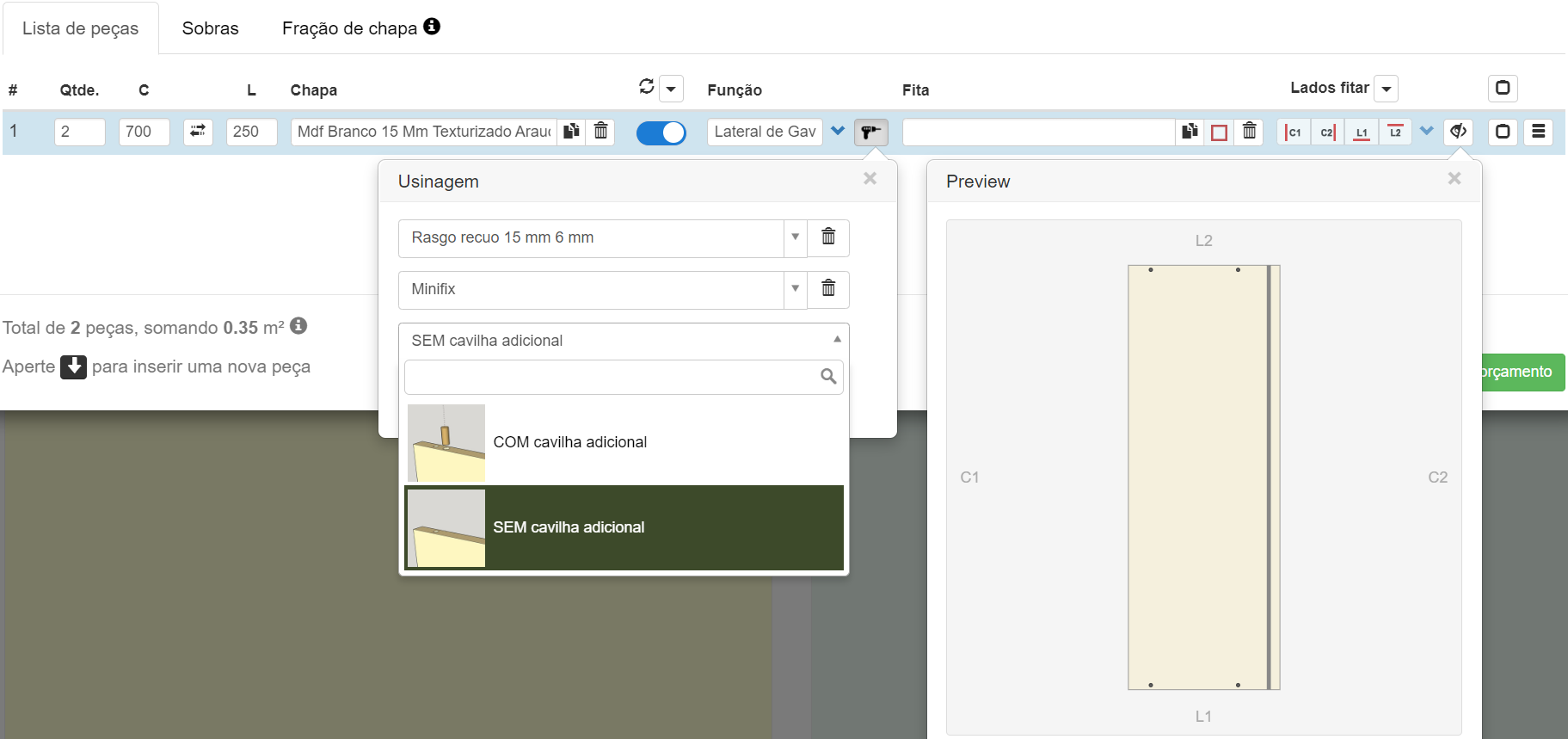Click the L width field showing 250

(252, 132)
